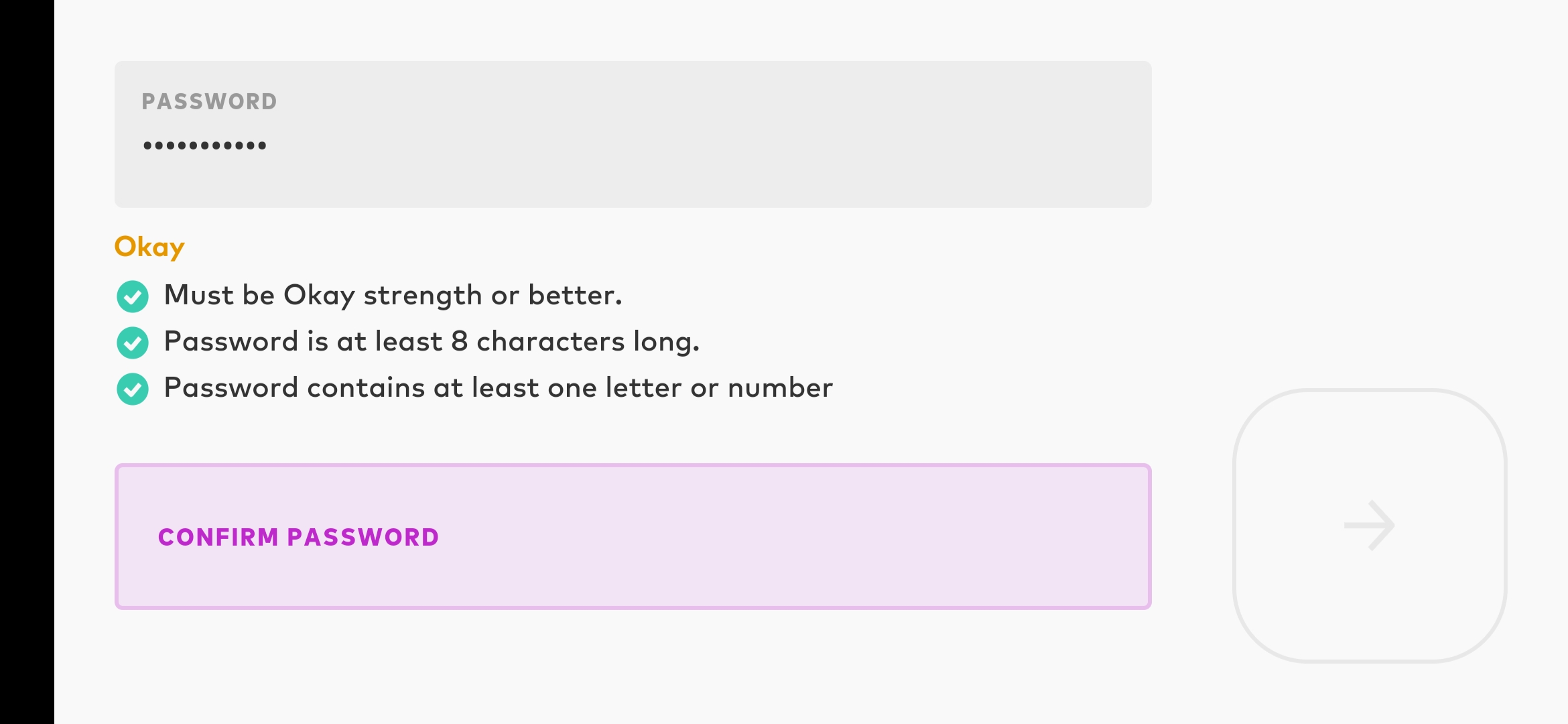Screen dimensions: 1568x724
Task: Click the Password input field
Action: (x=633, y=134)
